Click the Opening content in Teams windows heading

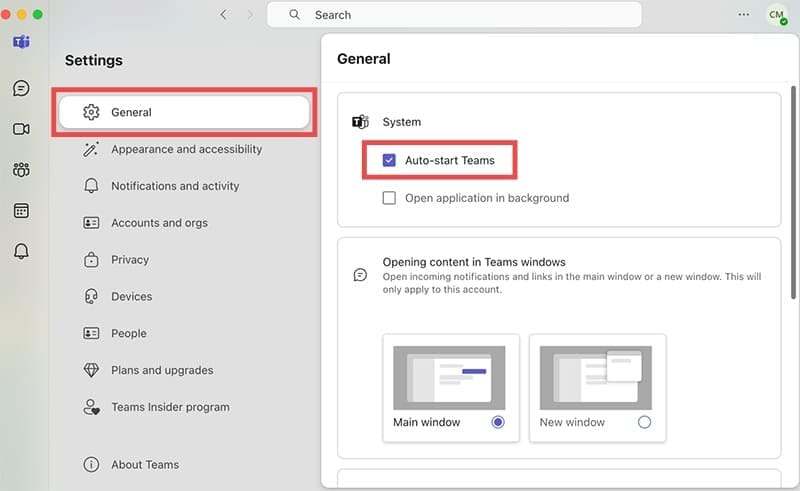tap(474, 262)
